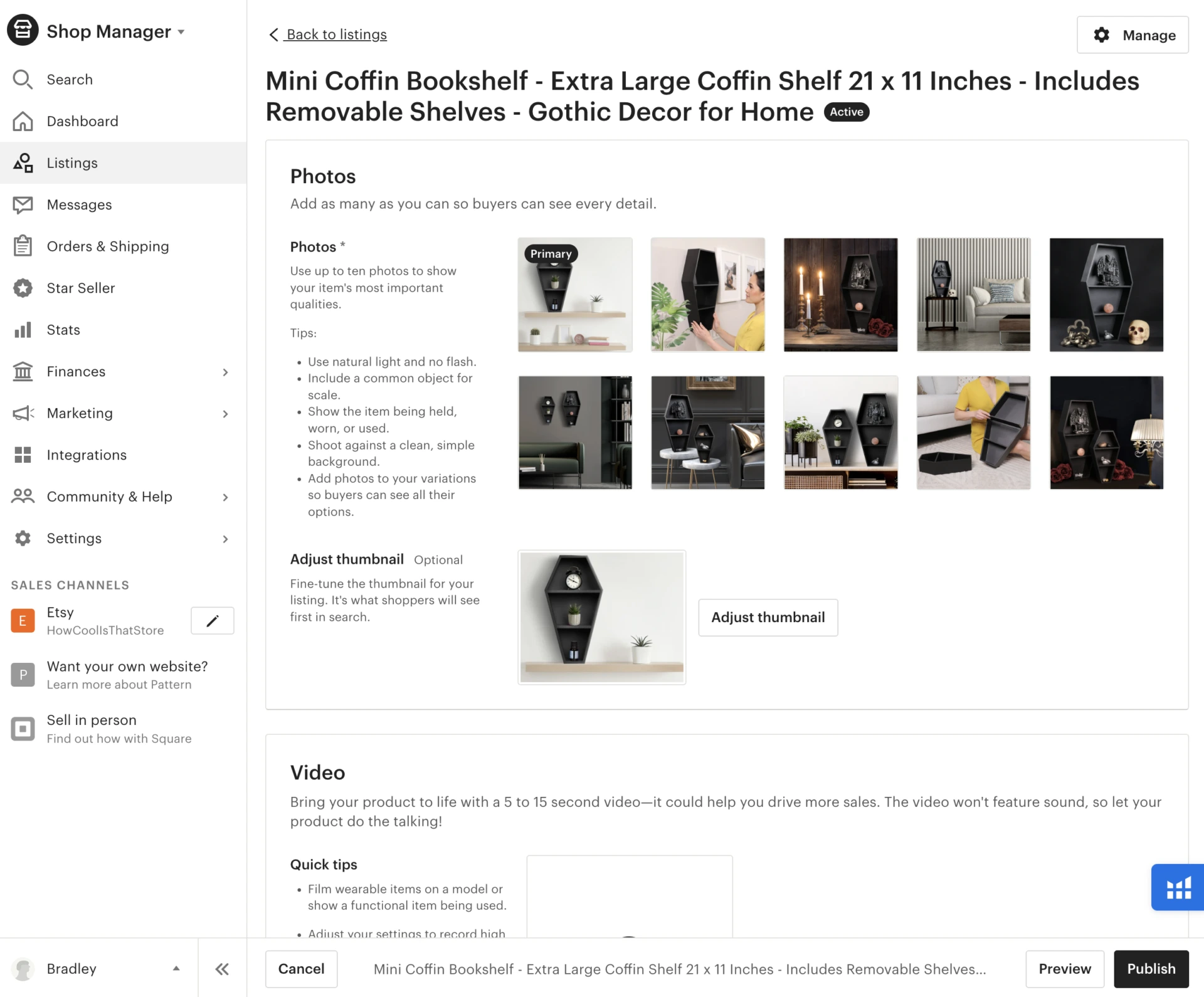Open the blue chart widget icon
This screenshot has width=1204, height=997.
point(1178,887)
